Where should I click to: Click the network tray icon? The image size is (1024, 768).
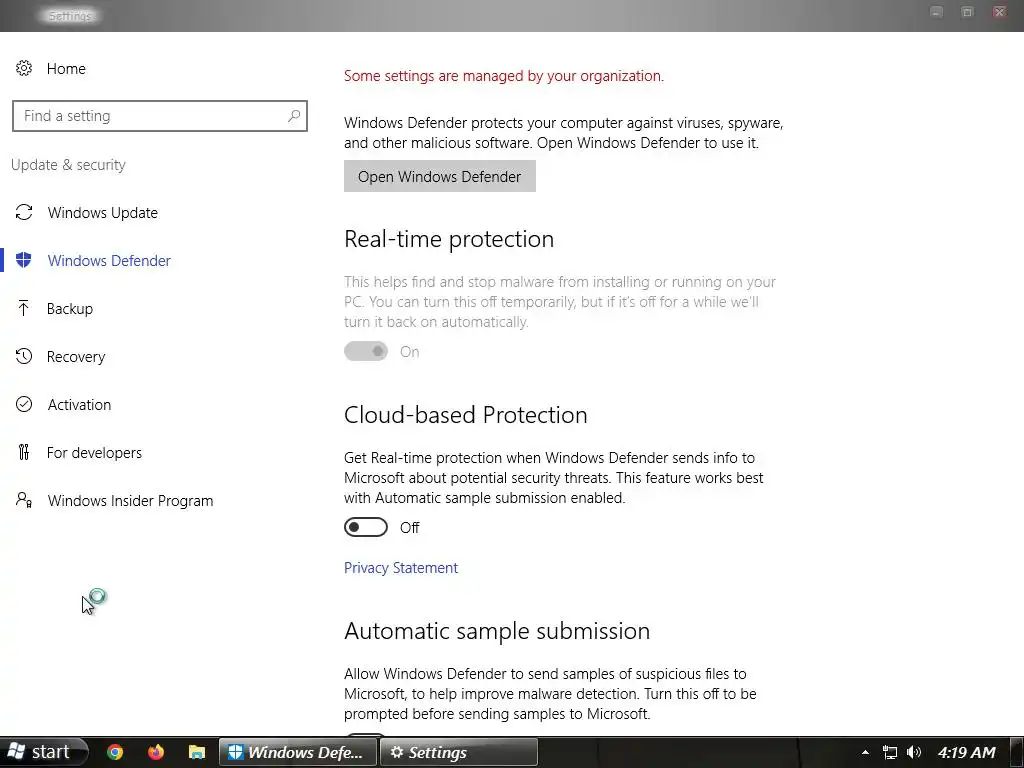pyautogui.click(x=889, y=752)
